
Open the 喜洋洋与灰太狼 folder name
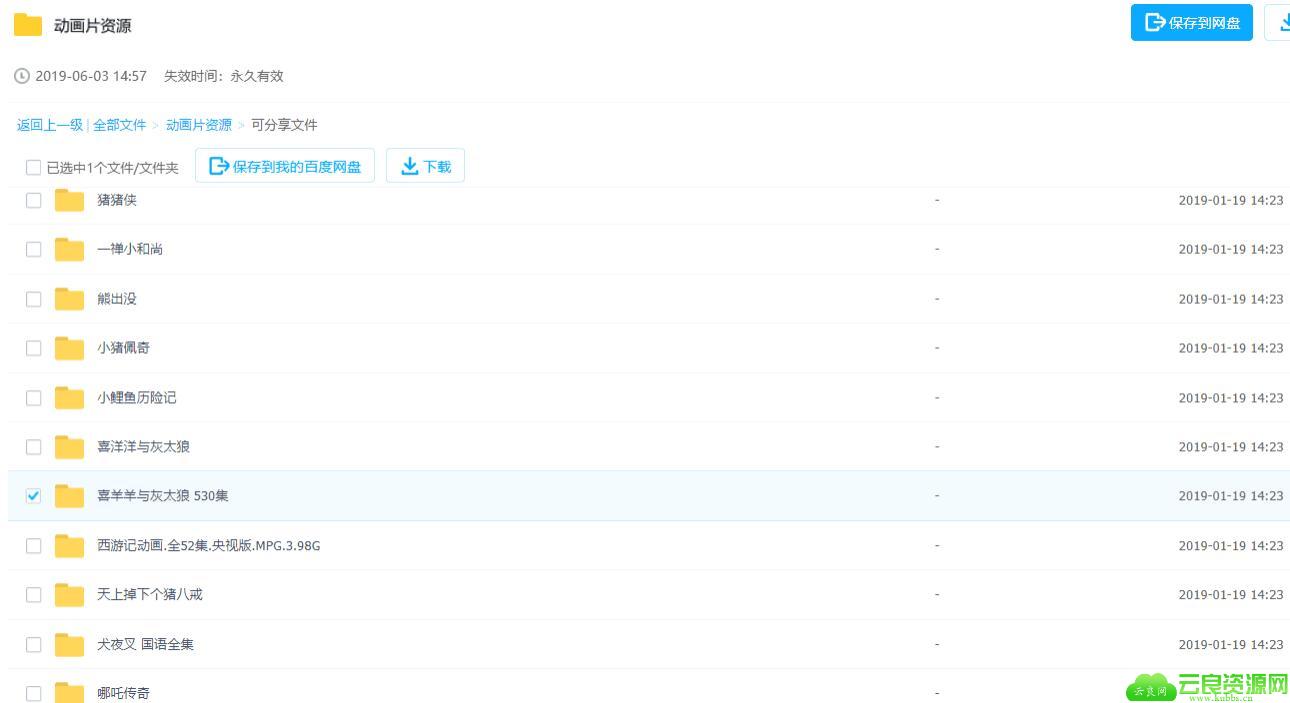143,447
